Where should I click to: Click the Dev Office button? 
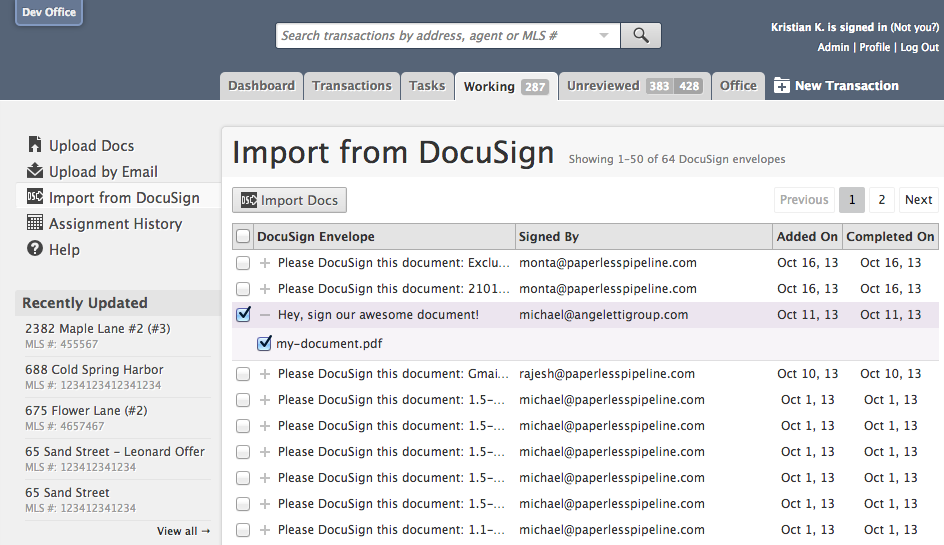click(49, 12)
